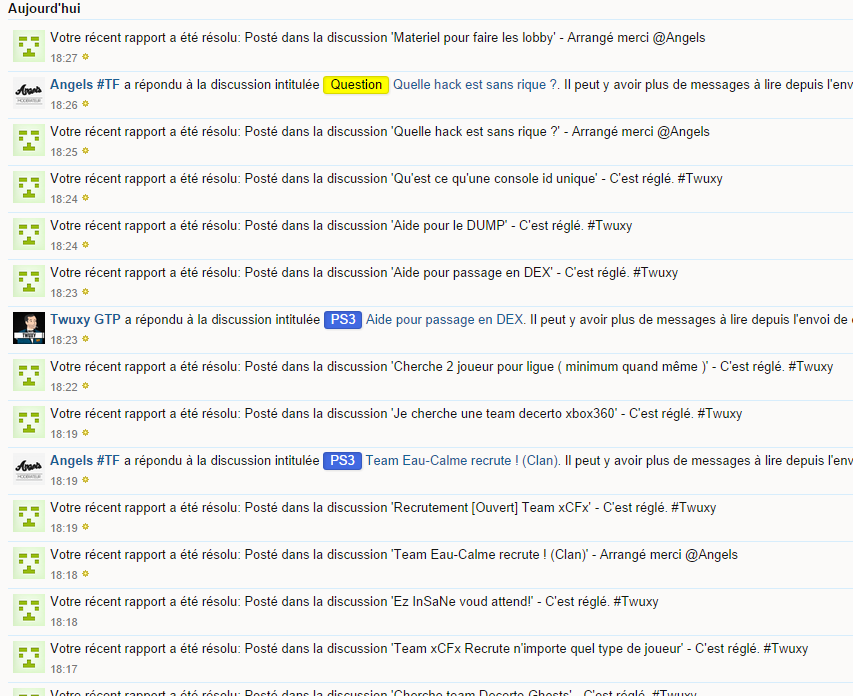Click star icon on 'Aide pour le DUMP' alert

point(85,245)
